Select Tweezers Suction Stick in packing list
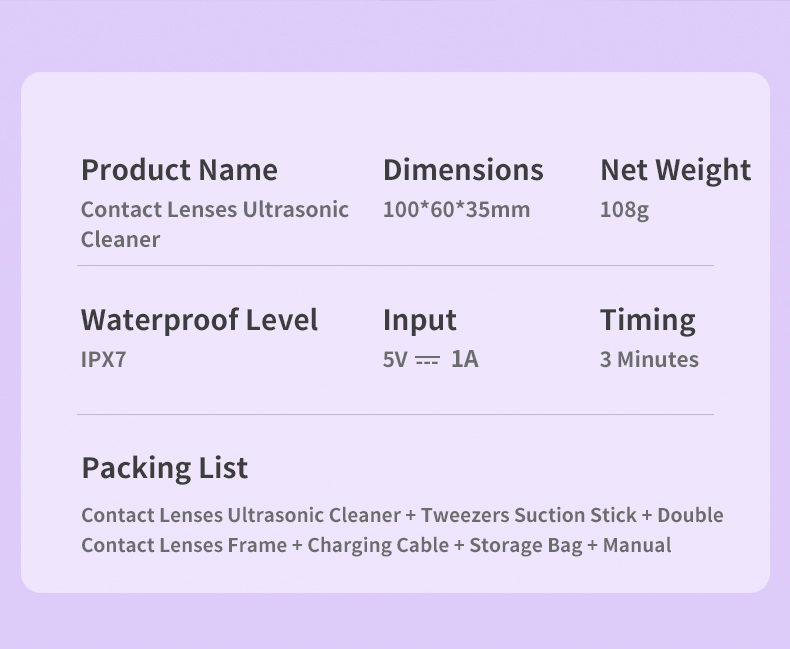 [529, 515]
